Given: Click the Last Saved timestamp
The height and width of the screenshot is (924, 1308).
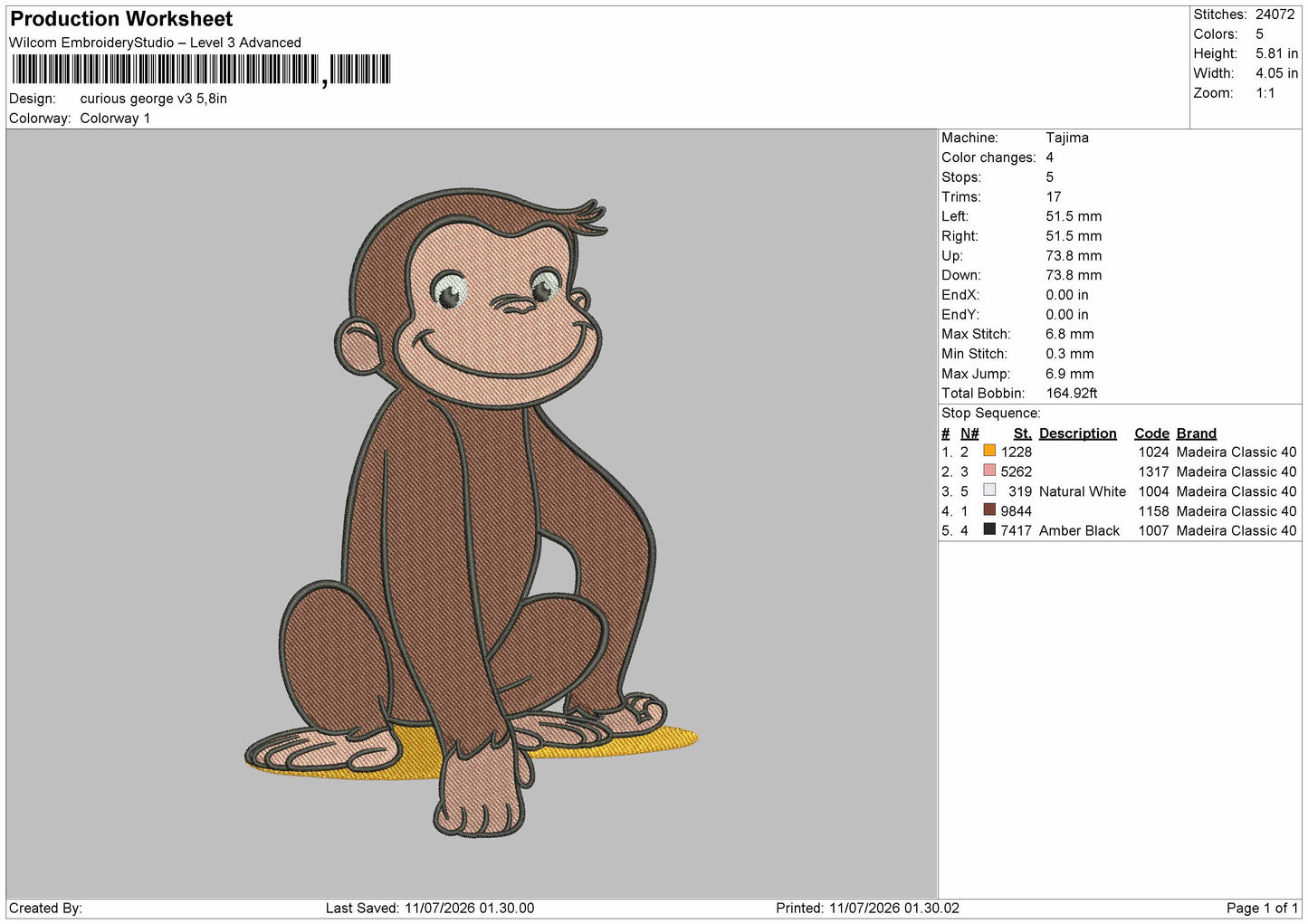Looking at the screenshot, I should (430, 908).
